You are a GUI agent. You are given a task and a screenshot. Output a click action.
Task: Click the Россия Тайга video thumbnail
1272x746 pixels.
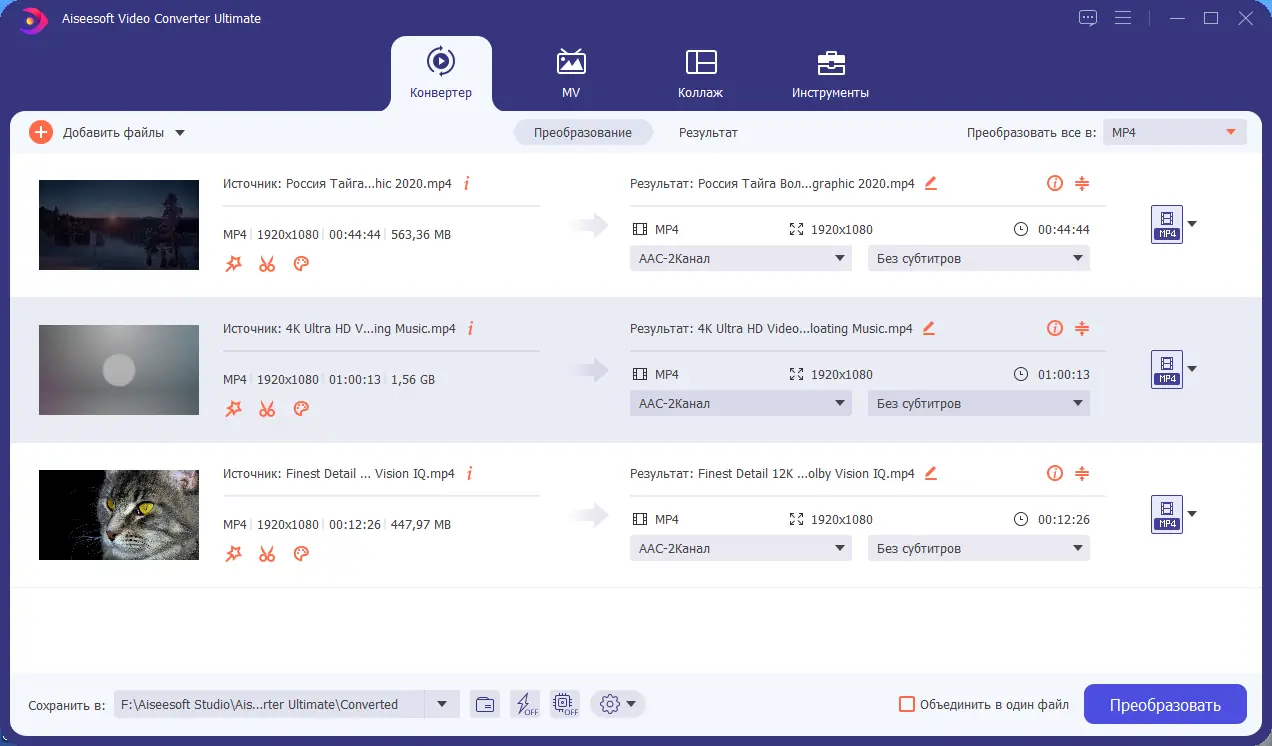(119, 225)
